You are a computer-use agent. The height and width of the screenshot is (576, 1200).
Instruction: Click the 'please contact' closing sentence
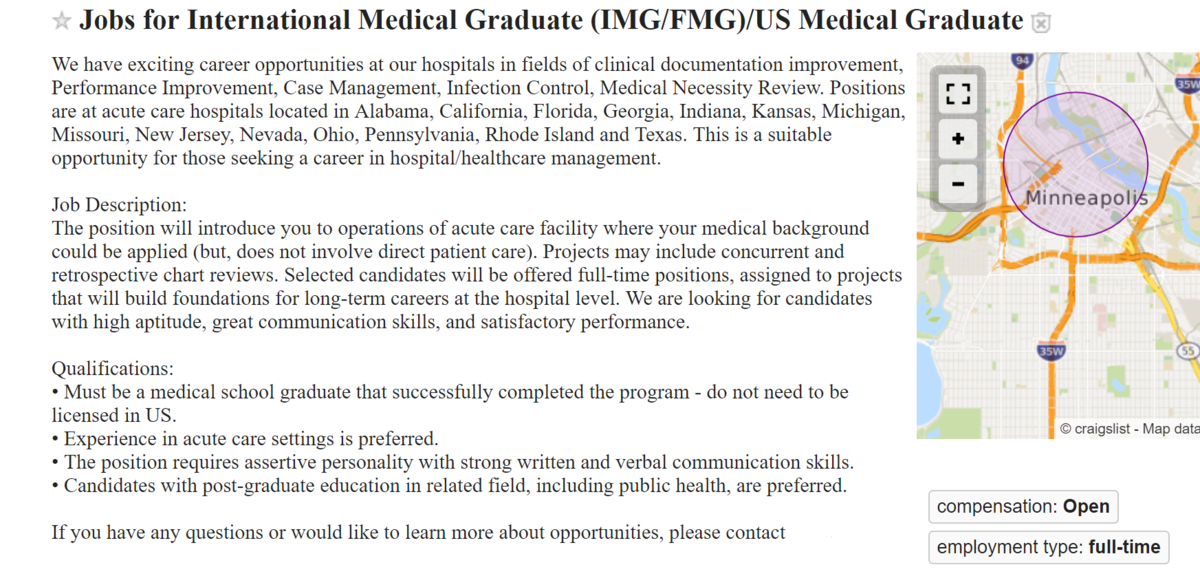(x=419, y=533)
